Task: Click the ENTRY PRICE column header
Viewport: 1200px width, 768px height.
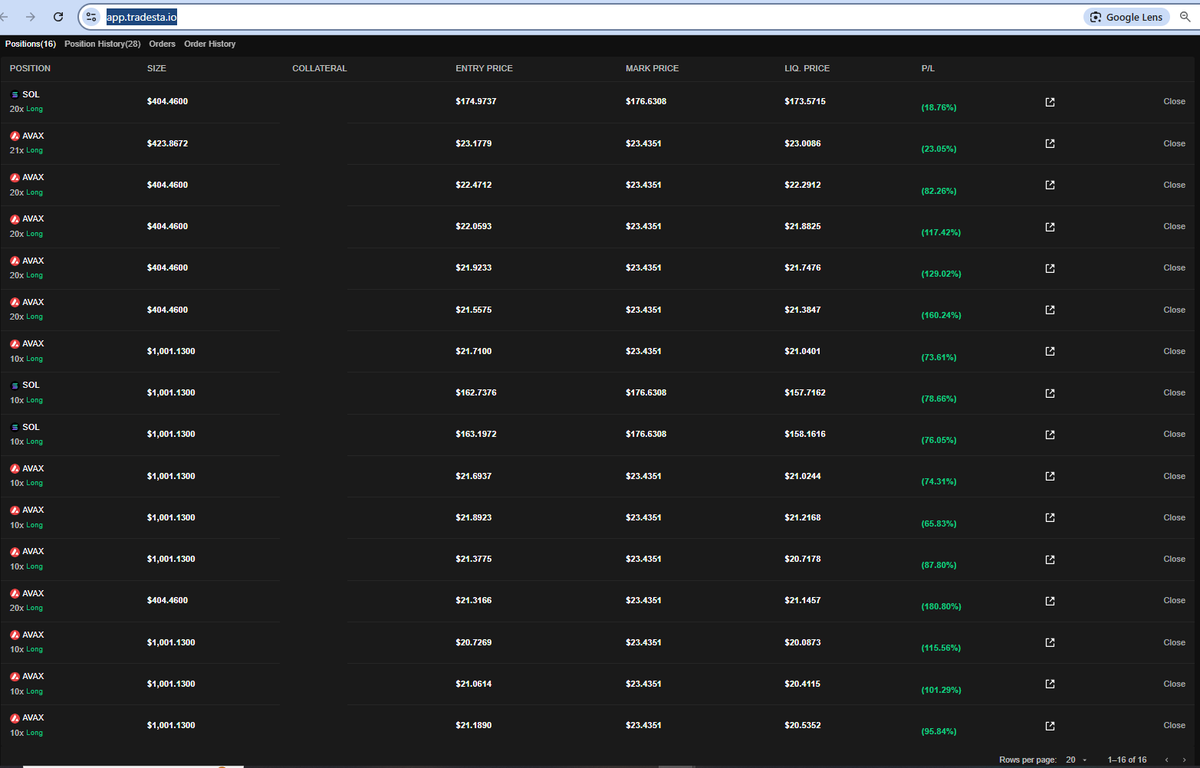Action: point(482,69)
